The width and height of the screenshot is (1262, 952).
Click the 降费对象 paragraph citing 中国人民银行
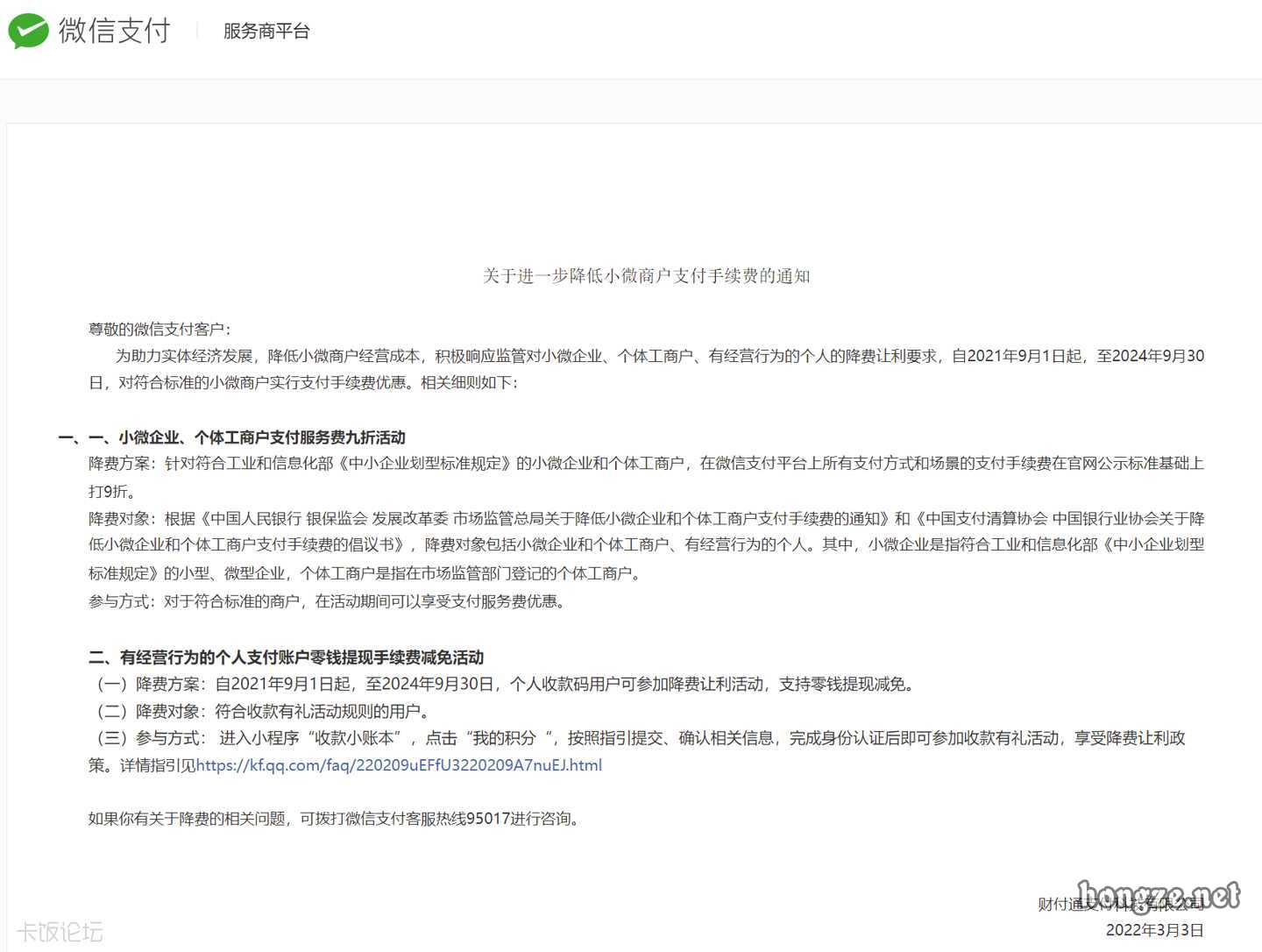[x=646, y=545]
